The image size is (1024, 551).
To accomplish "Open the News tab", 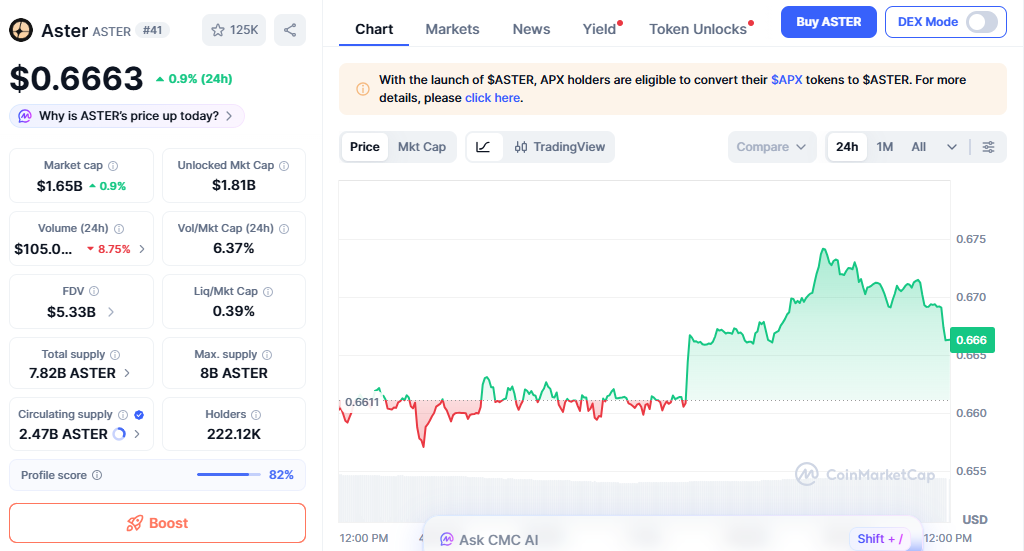I will point(531,29).
